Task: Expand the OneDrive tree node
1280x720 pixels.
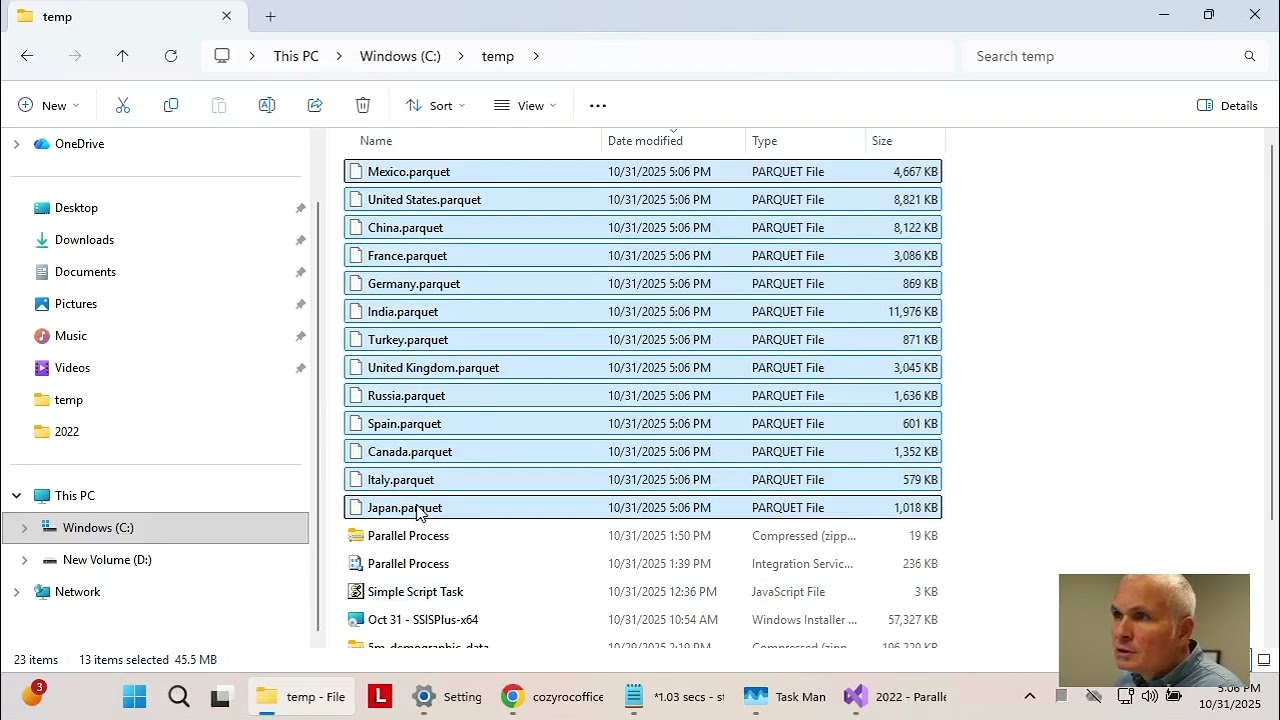Action: click(16, 144)
